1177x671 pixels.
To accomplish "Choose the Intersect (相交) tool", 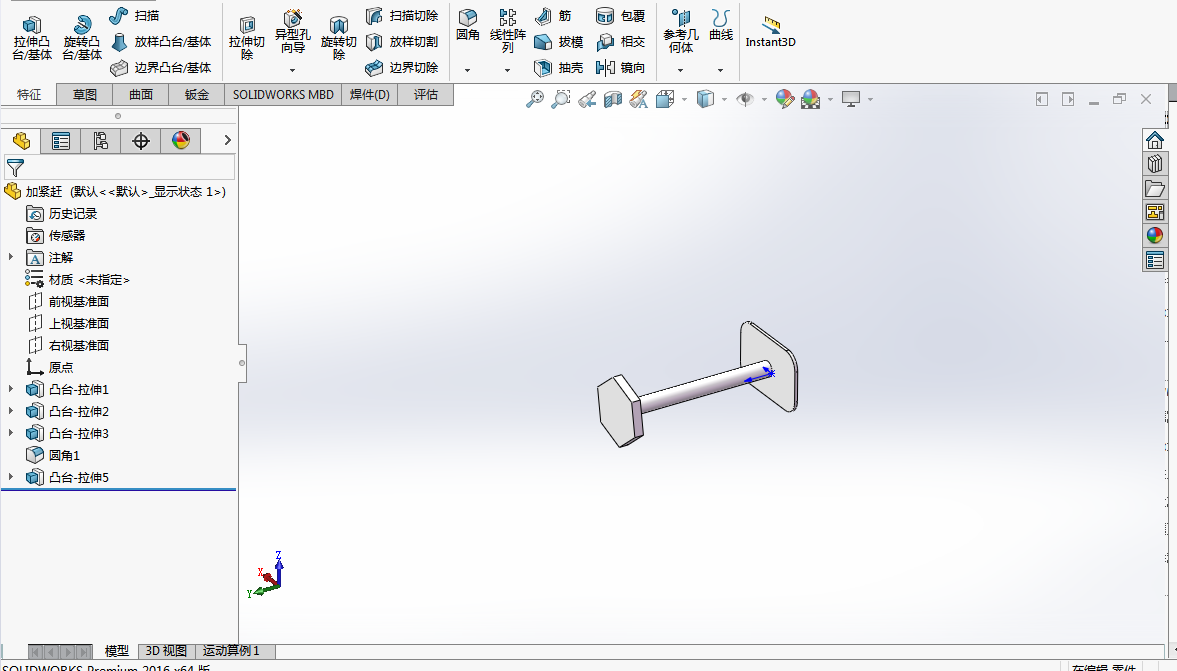I will pyautogui.click(x=620, y=42).
